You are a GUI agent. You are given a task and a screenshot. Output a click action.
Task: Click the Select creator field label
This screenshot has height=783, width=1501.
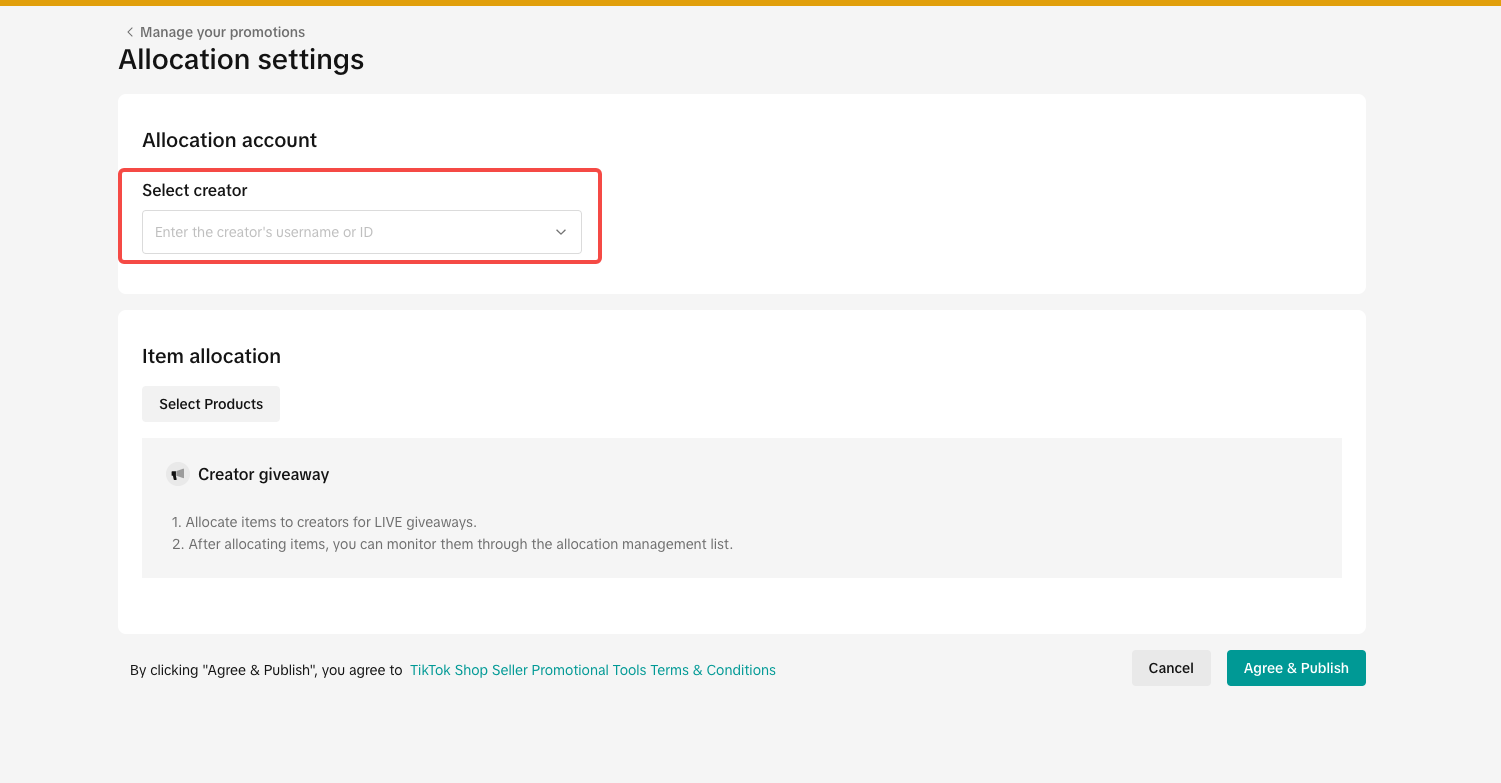(195, 190)
